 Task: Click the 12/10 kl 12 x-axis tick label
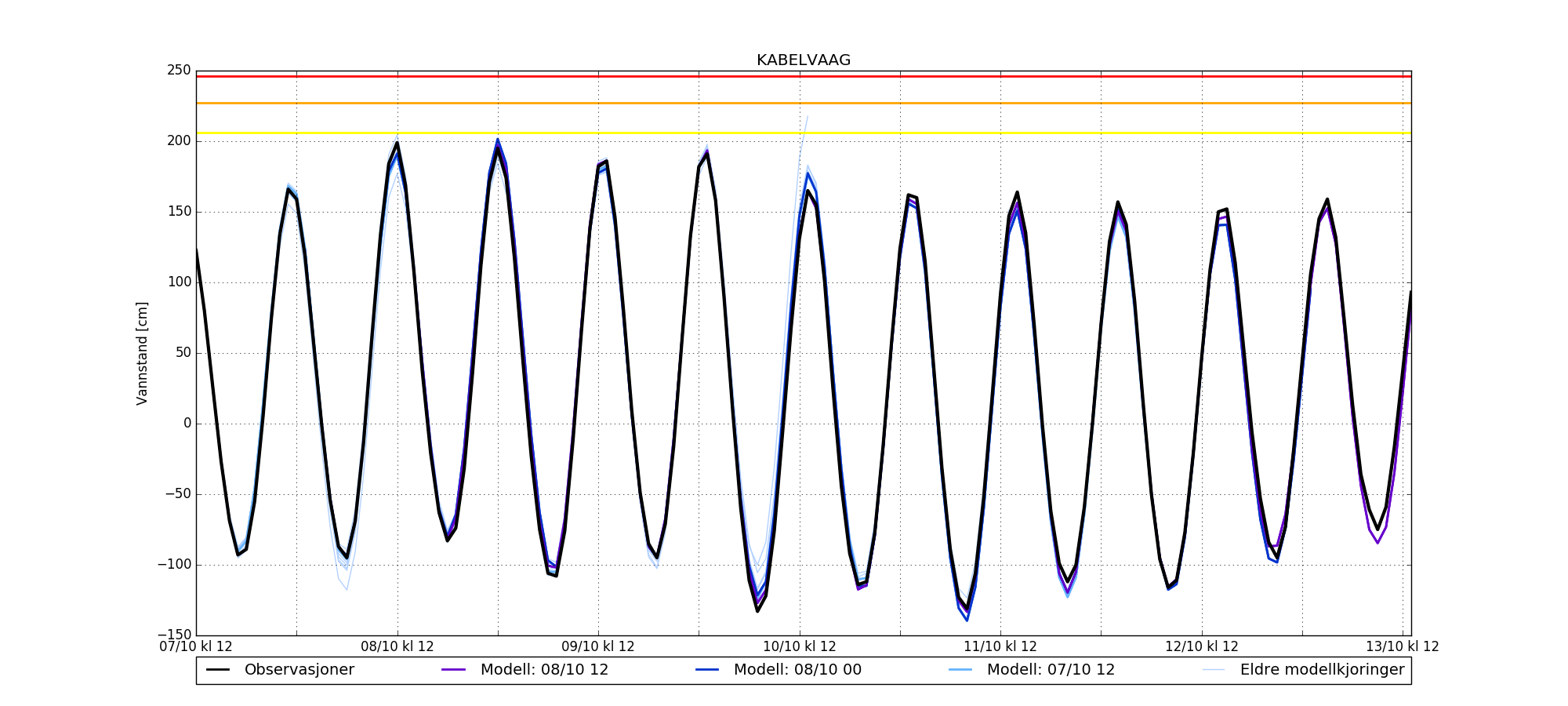coord(1201,647)
